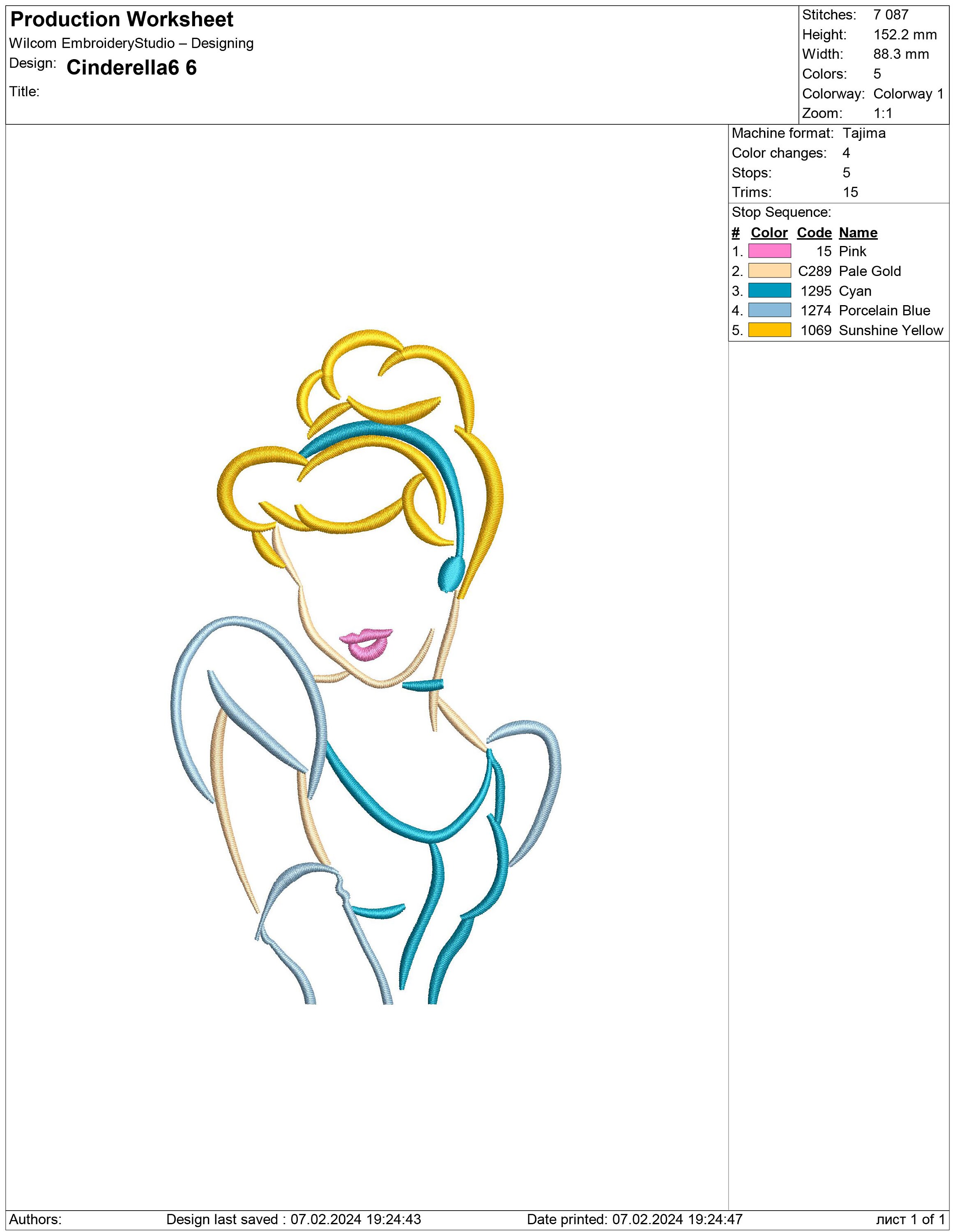The height and width of the screenshot is (1232, 955).
Task: Select the width value "88.3 mm"
Action: pos(902,55)
